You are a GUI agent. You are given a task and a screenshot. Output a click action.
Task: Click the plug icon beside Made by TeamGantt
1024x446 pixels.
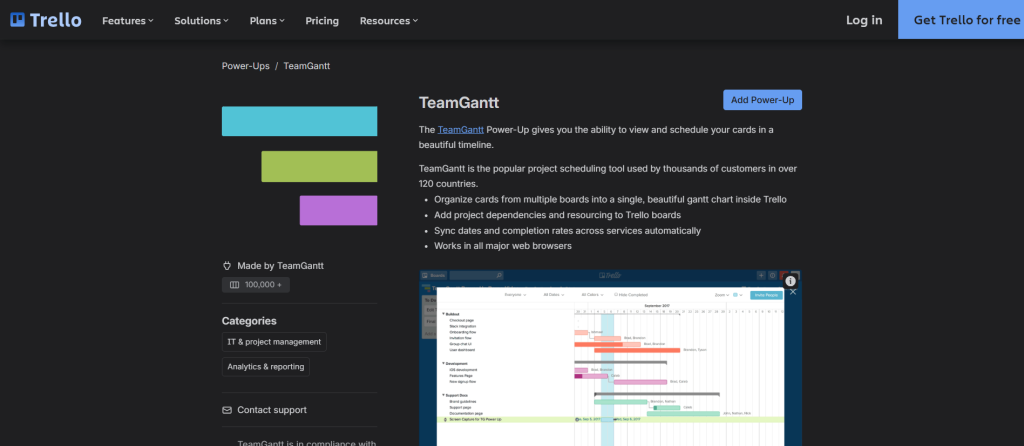tap(227, 266)
